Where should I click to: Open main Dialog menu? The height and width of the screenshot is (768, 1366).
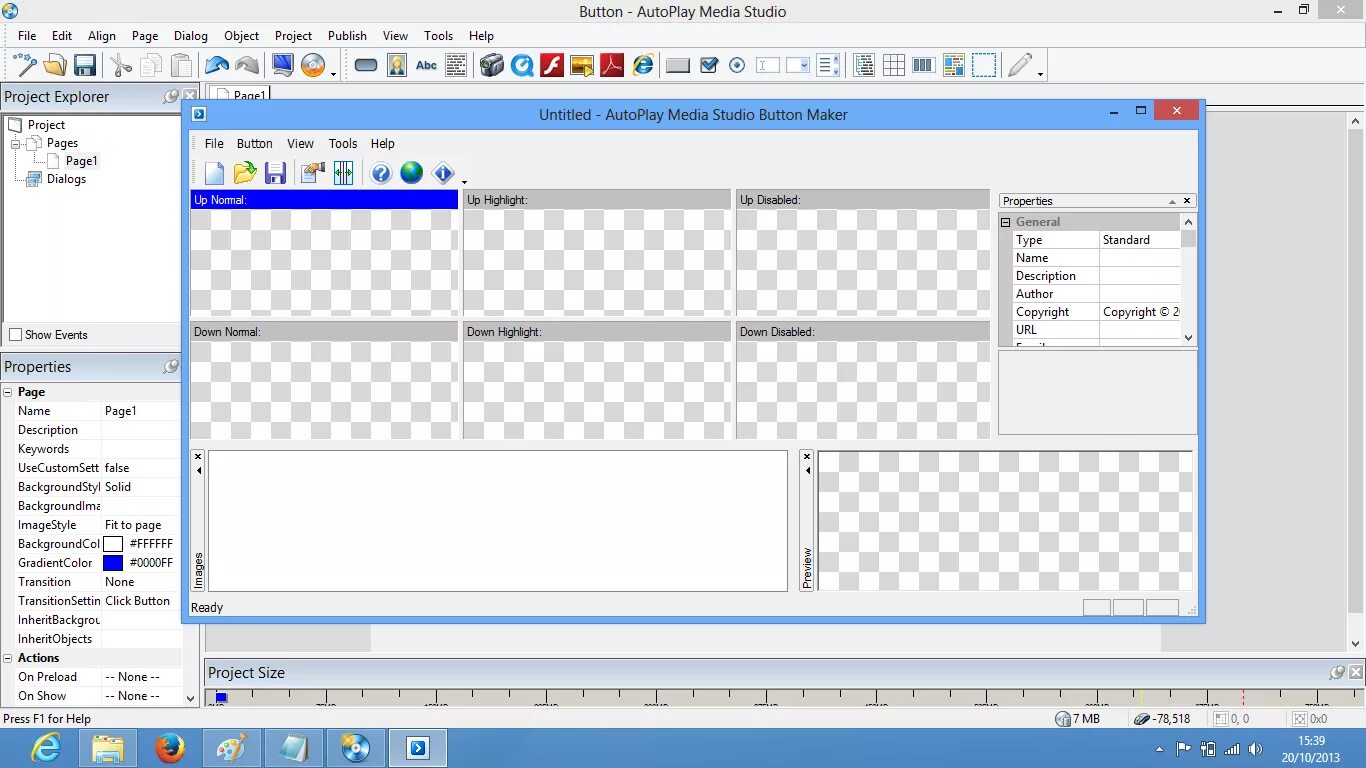coord(191,36)
